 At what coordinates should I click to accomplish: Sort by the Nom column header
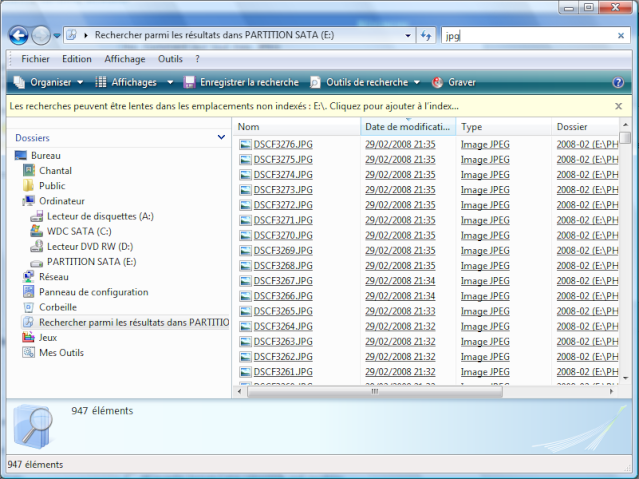[x=296, y=127]
